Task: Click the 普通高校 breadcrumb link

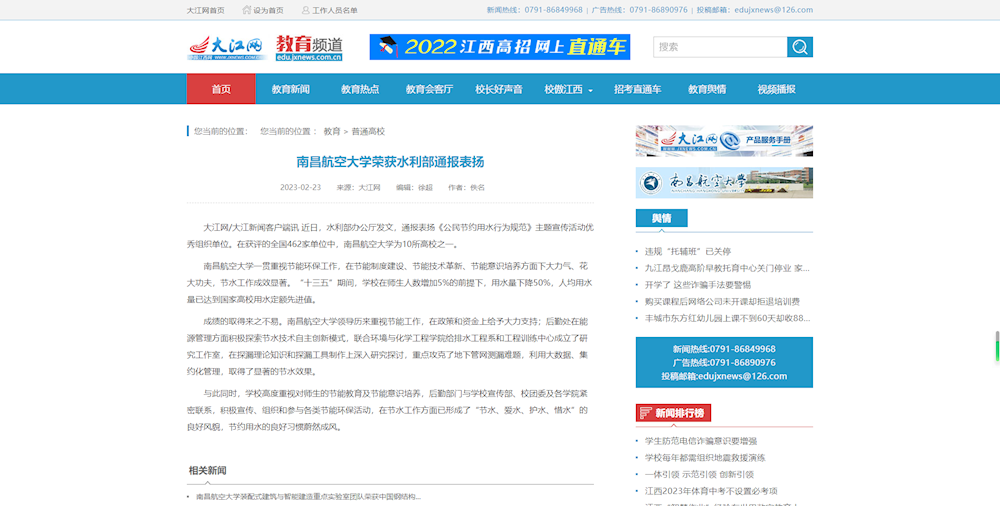Action: pos(368,131)
